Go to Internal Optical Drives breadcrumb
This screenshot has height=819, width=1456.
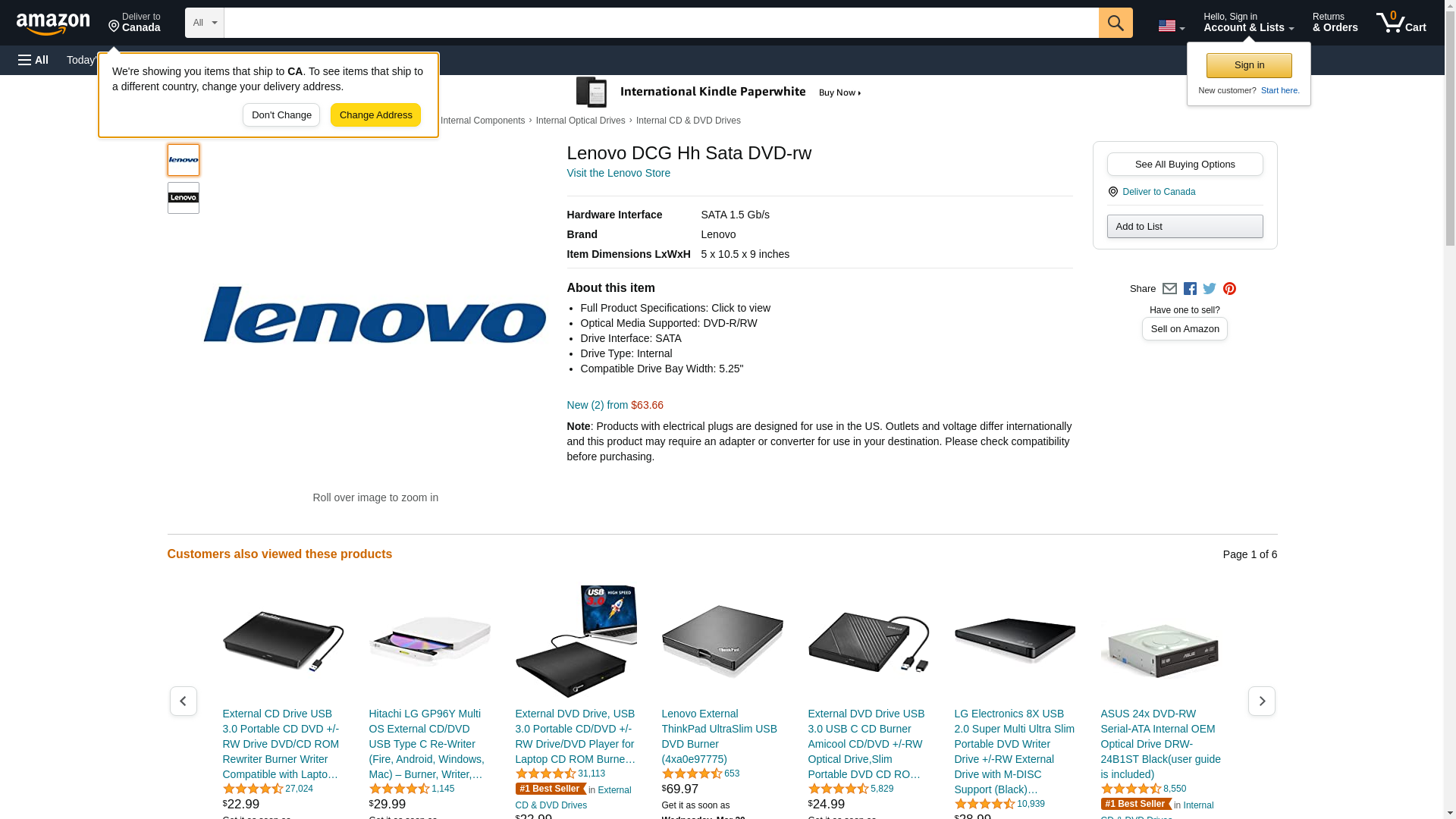point(581,121)
